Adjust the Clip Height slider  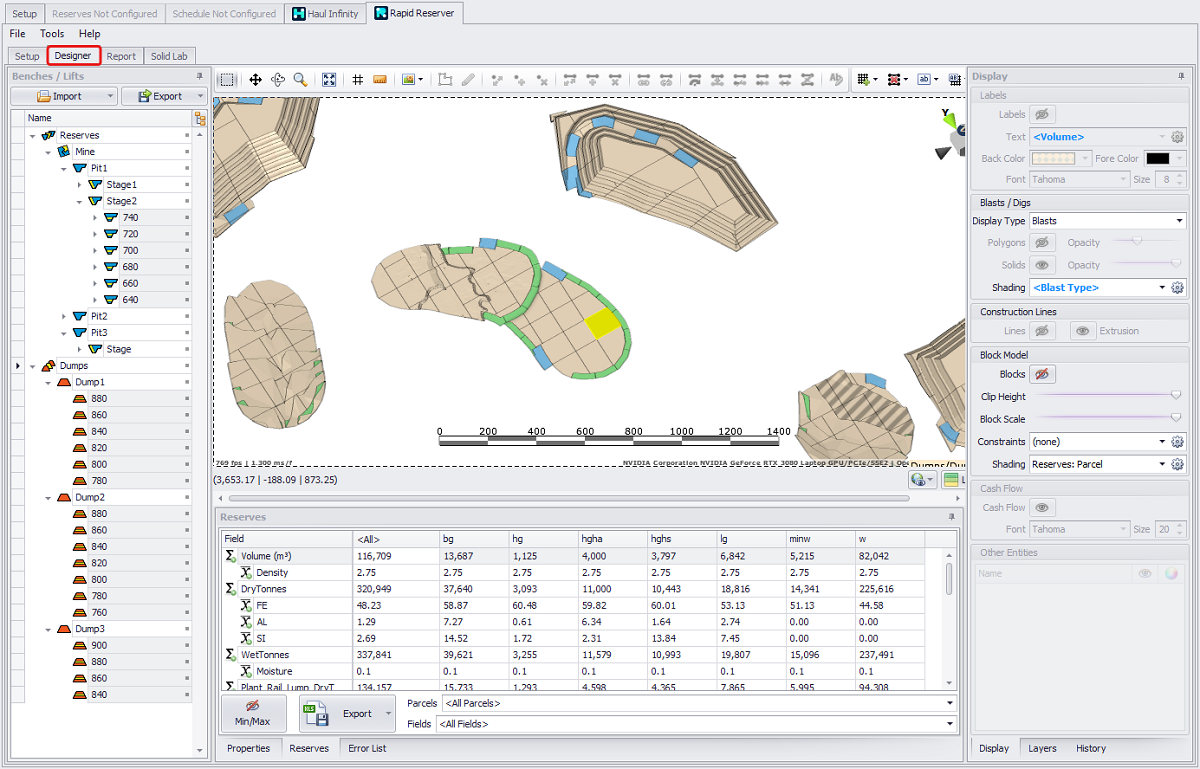coord(1175,396)
